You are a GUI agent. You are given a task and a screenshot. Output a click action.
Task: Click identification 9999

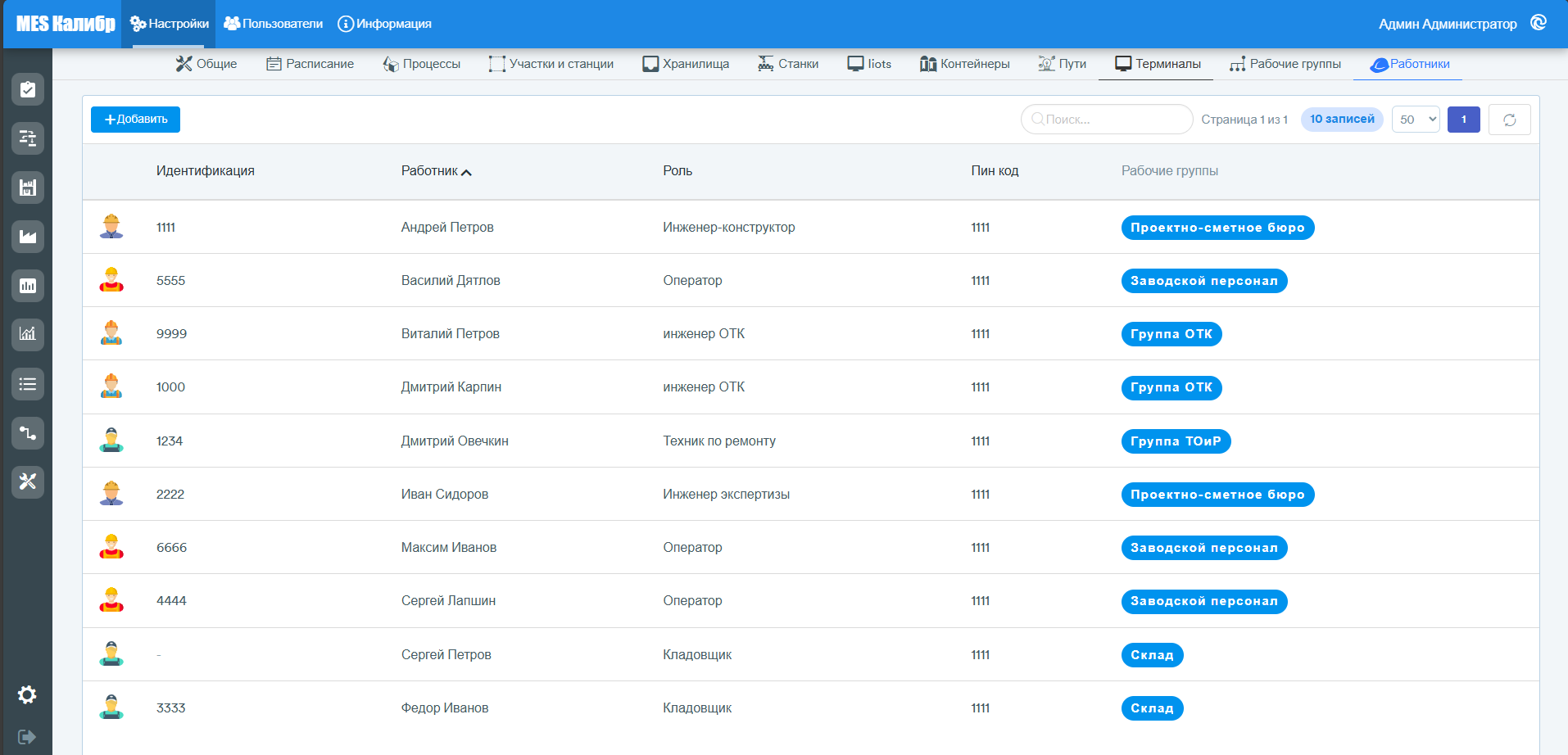(x=171, y=334)
